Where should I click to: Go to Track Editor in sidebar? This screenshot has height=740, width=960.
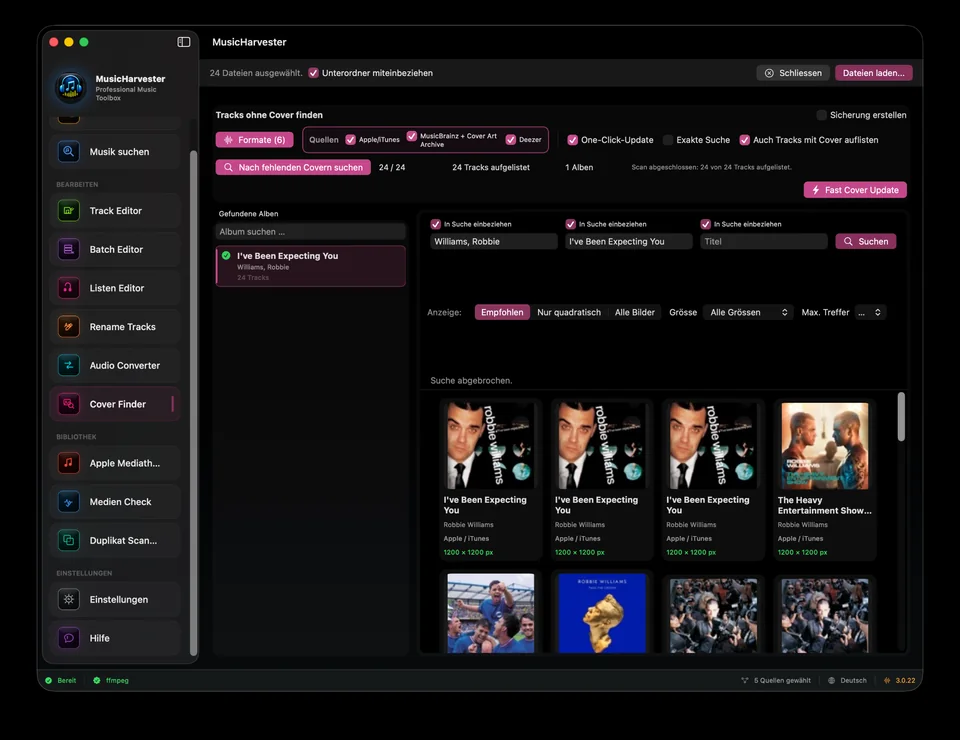tap(115, 211)
